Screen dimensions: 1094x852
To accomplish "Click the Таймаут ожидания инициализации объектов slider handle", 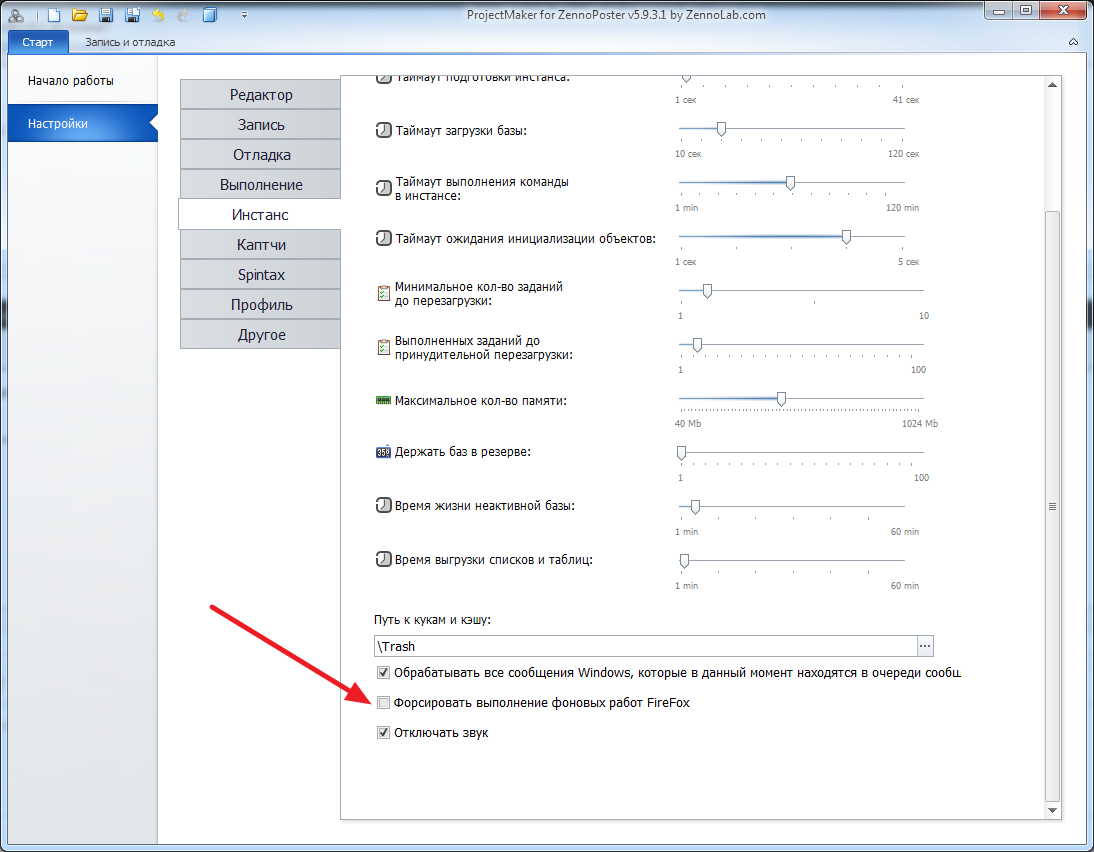I will pos(846,237).
